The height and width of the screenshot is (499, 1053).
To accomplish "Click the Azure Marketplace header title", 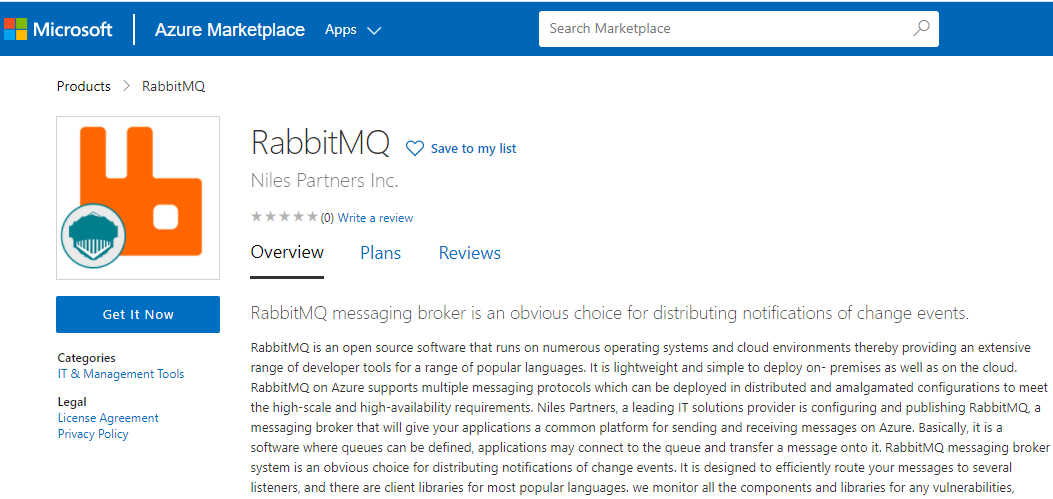I will 230,30.
